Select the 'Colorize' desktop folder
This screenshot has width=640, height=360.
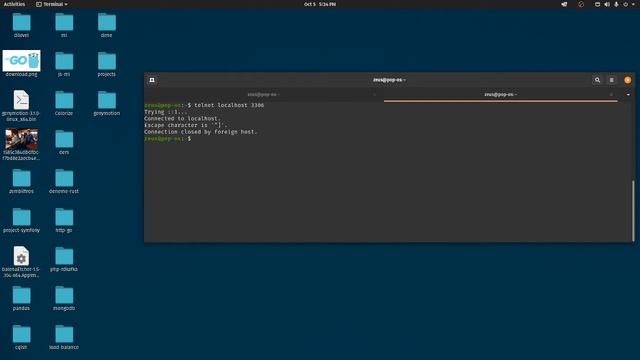tap(64, 103)
